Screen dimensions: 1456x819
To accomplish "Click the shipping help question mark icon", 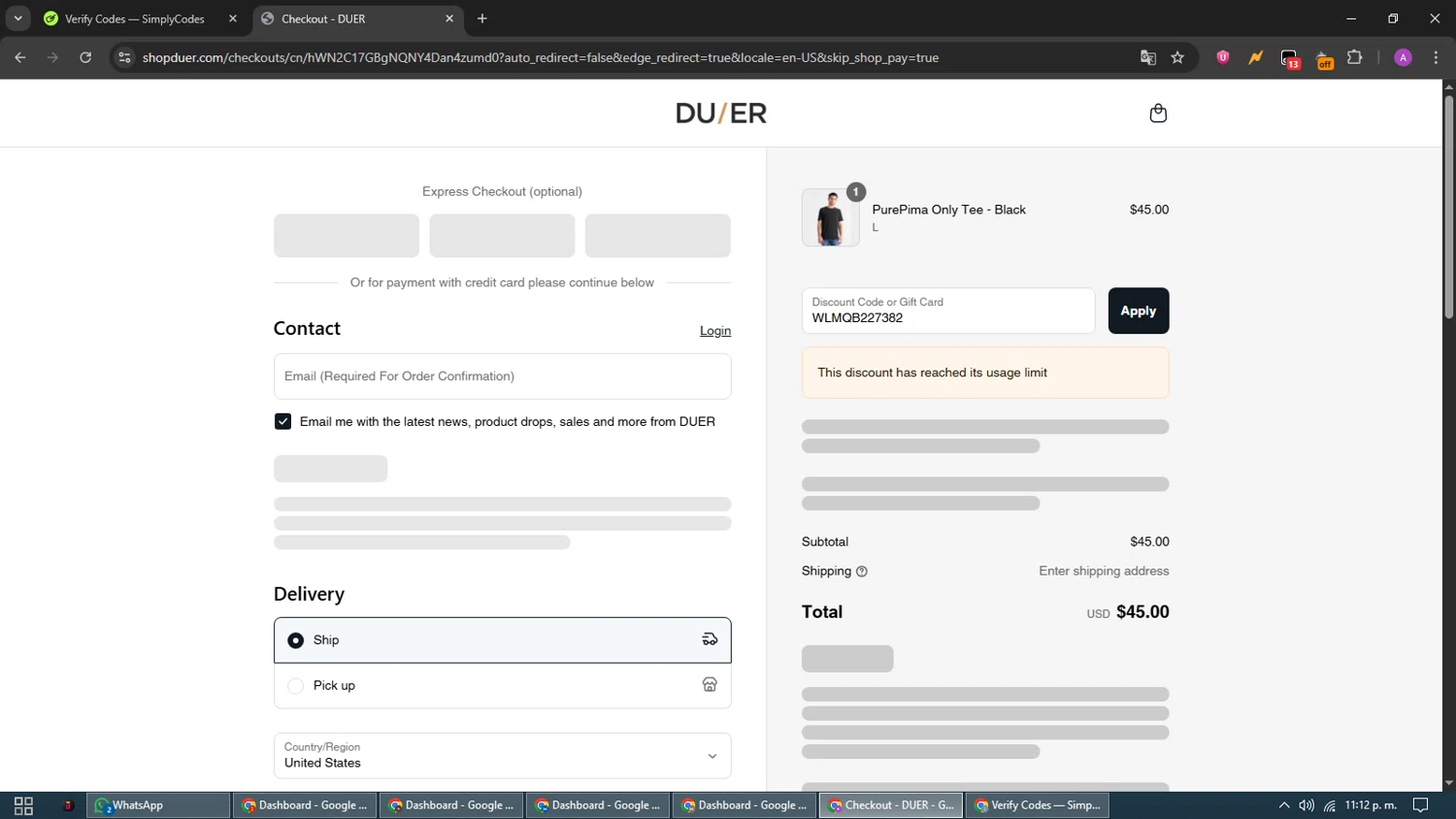I will point(862,572).
